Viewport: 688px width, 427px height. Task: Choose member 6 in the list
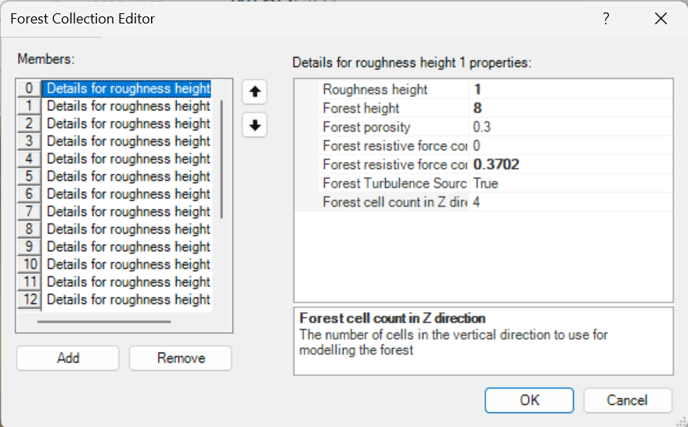(128, 194)
